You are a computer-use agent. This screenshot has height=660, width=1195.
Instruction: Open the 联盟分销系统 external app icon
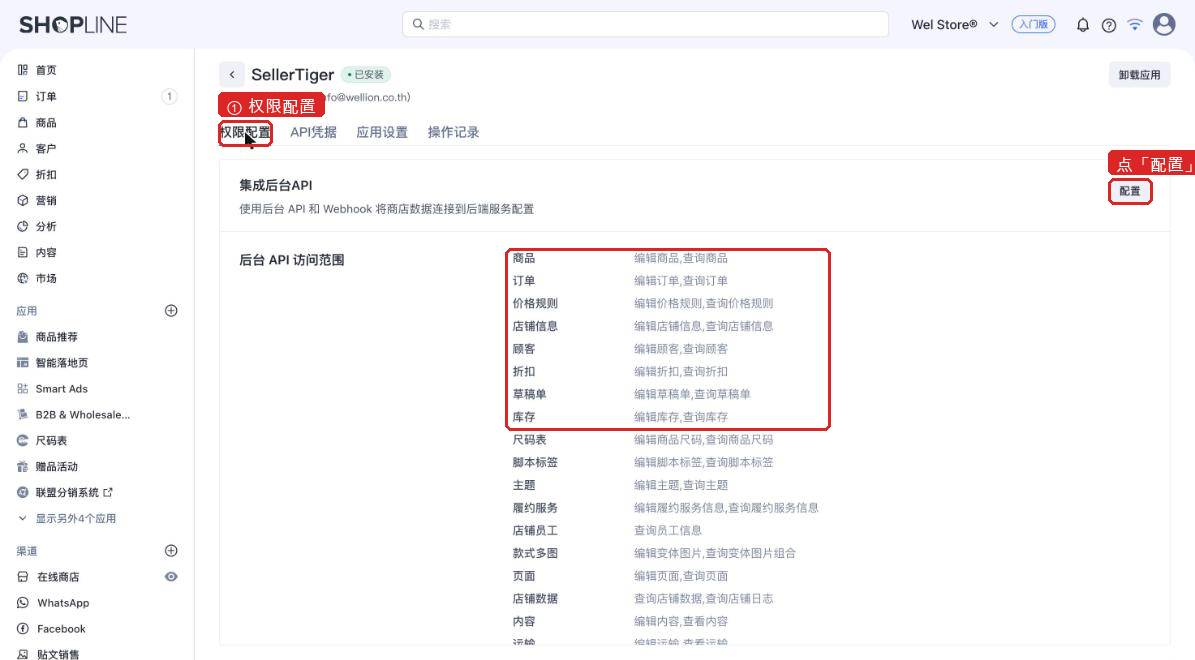pyautogui.click(x=23, y=492)
